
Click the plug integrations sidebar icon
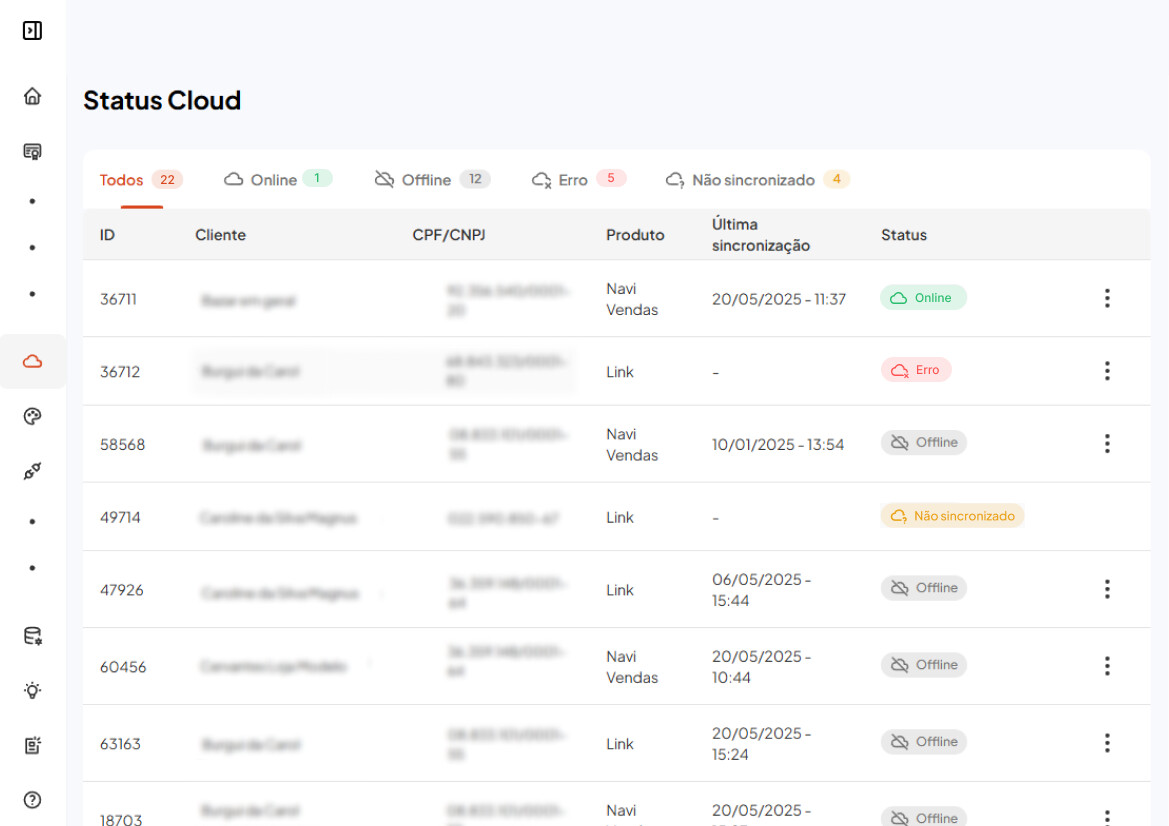[x=32, y=471]
